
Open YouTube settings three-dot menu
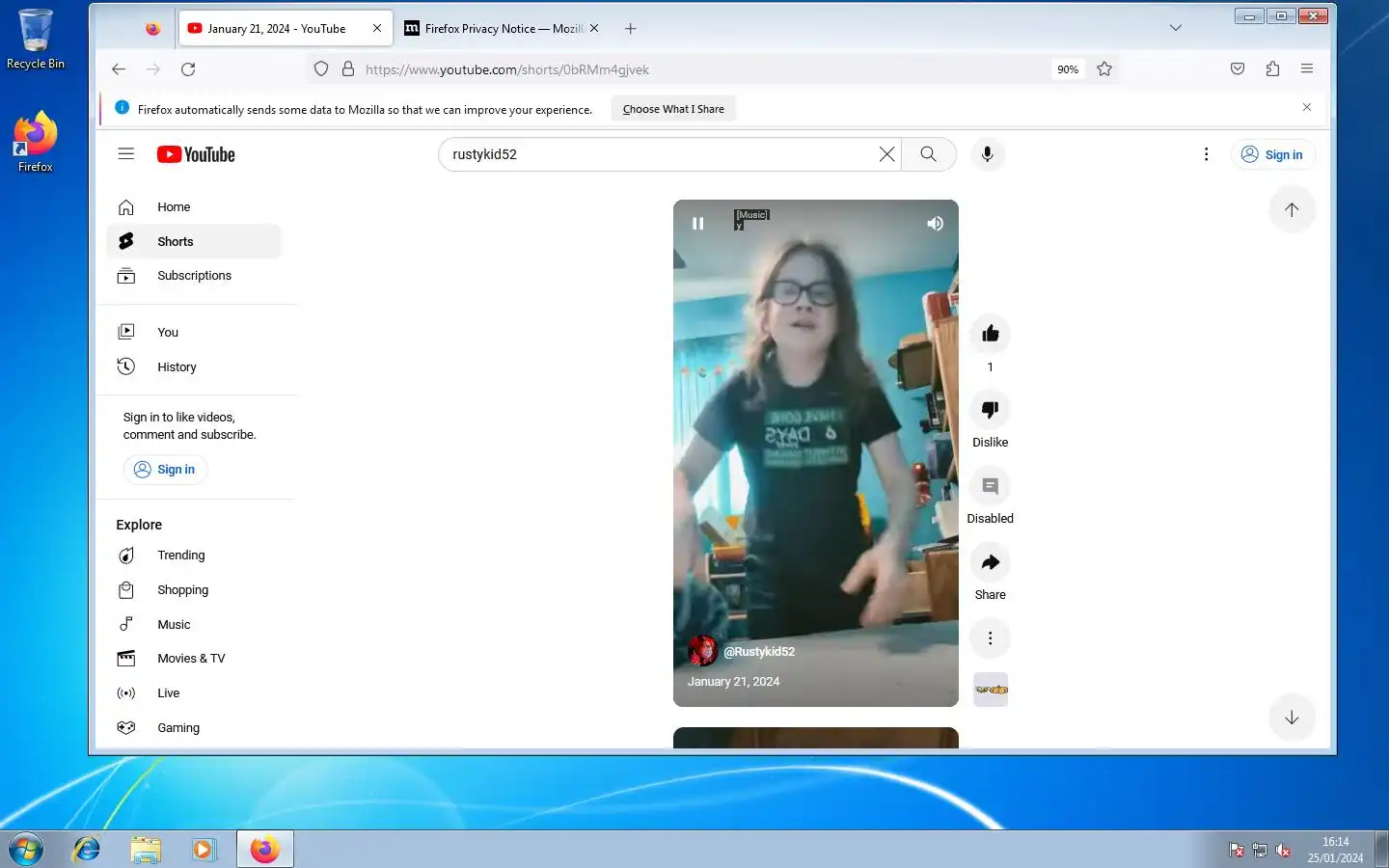(x=1206, y=154)
